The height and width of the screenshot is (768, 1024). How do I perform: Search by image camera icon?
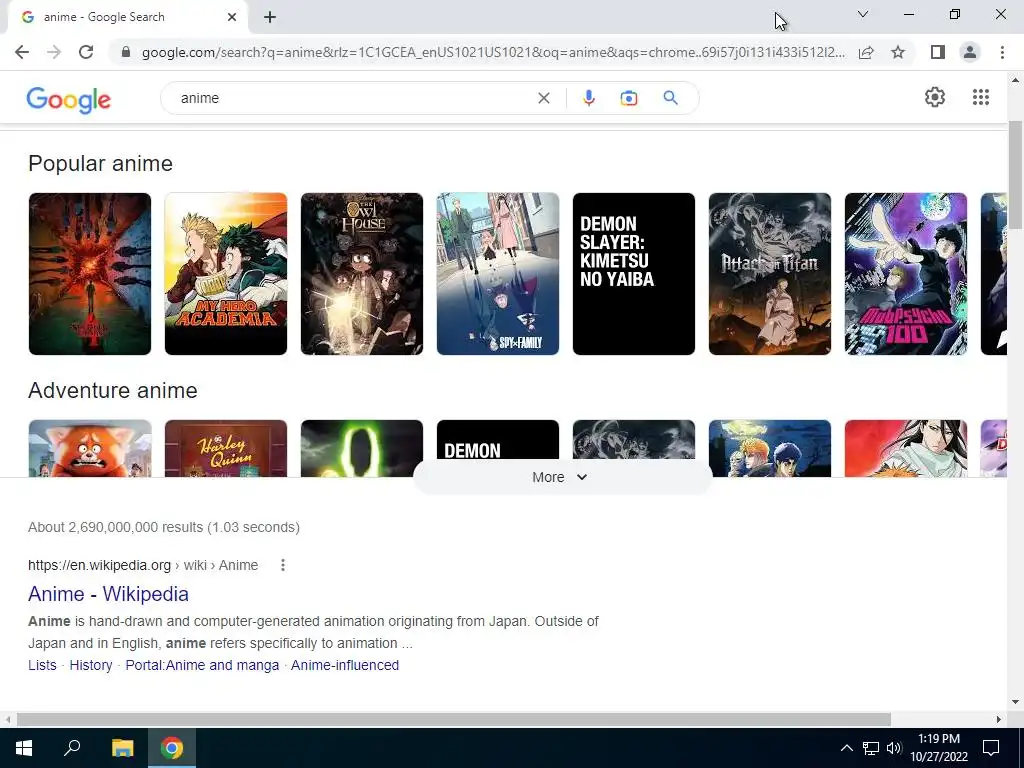[629, 98]
